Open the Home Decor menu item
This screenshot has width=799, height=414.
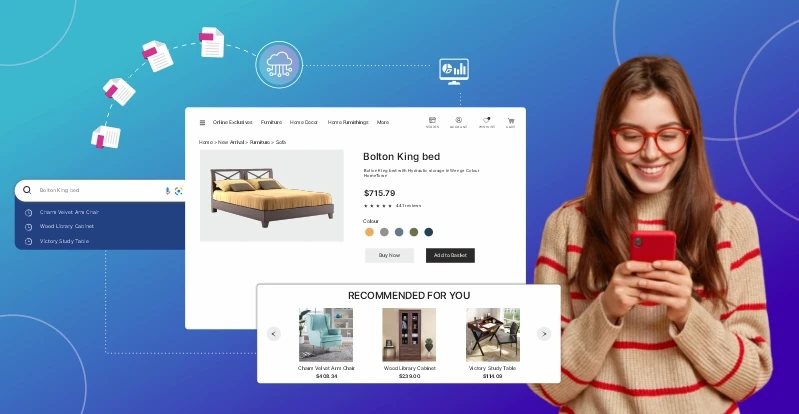(304, 123)
